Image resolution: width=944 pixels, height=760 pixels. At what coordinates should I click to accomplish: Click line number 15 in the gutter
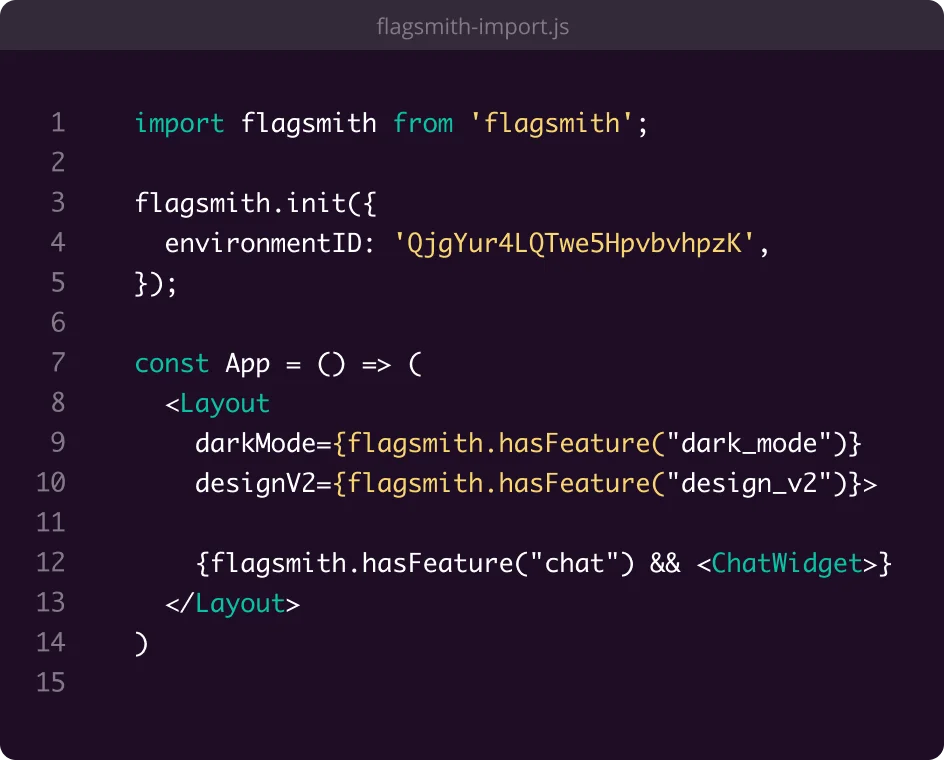click(x=51, y=683)
